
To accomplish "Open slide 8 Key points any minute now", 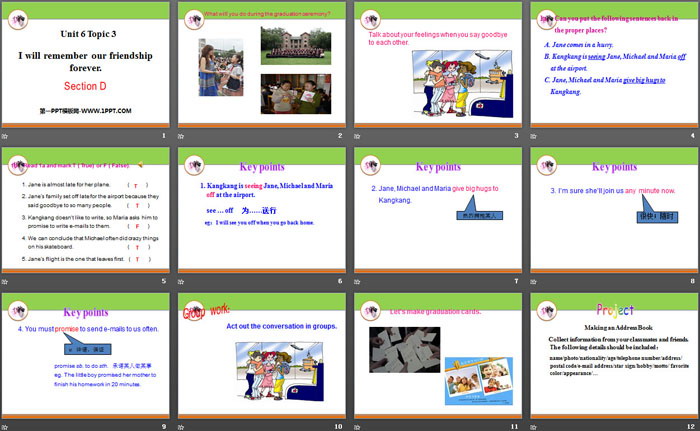I will click(x=614, y=210).
